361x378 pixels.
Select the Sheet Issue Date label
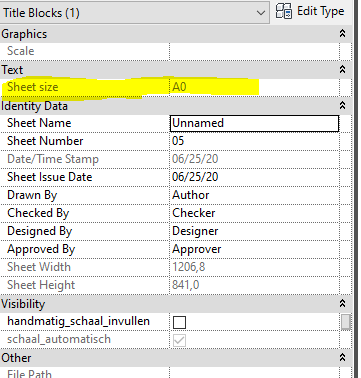point(50,177)
